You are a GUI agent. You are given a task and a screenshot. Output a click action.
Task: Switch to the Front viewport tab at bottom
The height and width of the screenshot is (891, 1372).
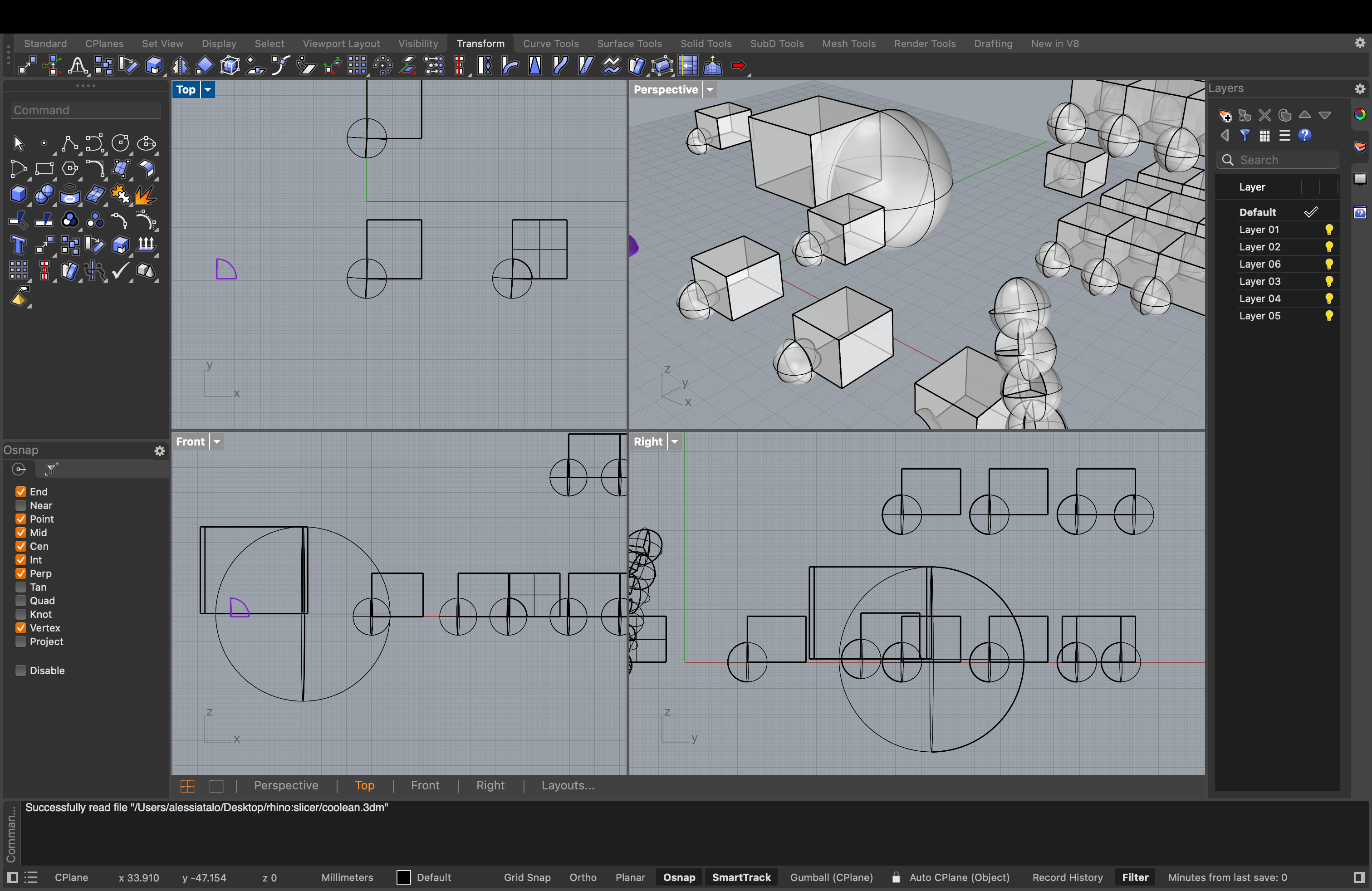pos(425,785)
